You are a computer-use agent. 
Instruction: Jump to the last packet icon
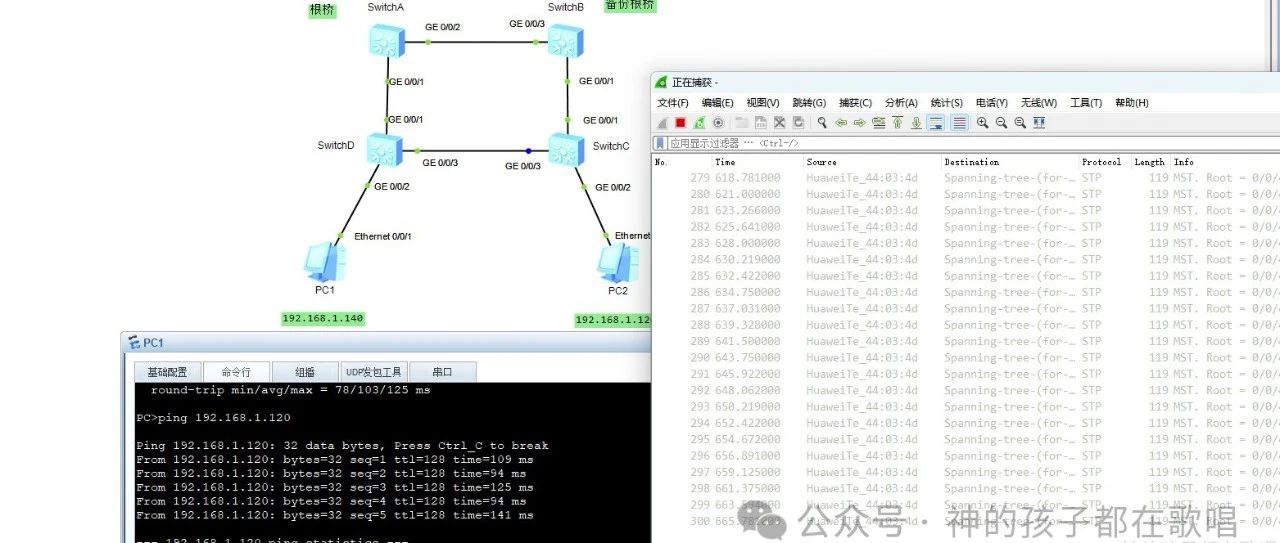[916, 123]
